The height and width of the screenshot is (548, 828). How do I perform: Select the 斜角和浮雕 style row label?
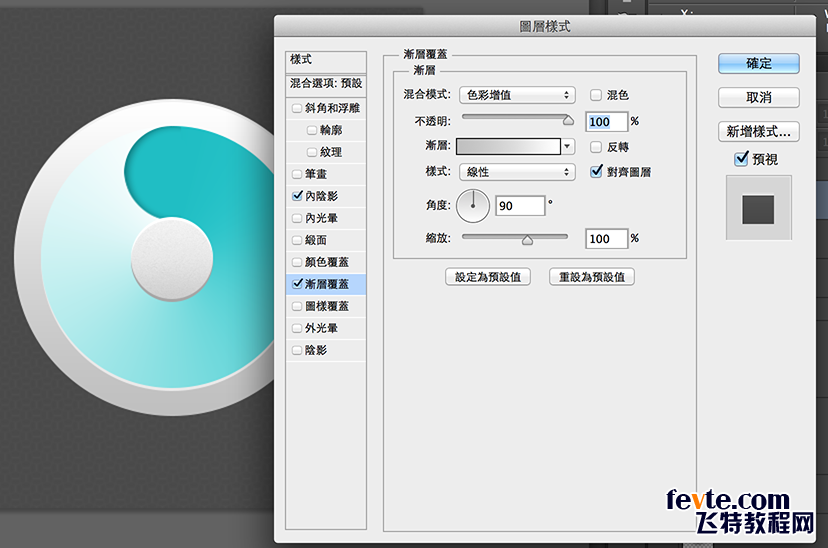click(x=333, y=108)
